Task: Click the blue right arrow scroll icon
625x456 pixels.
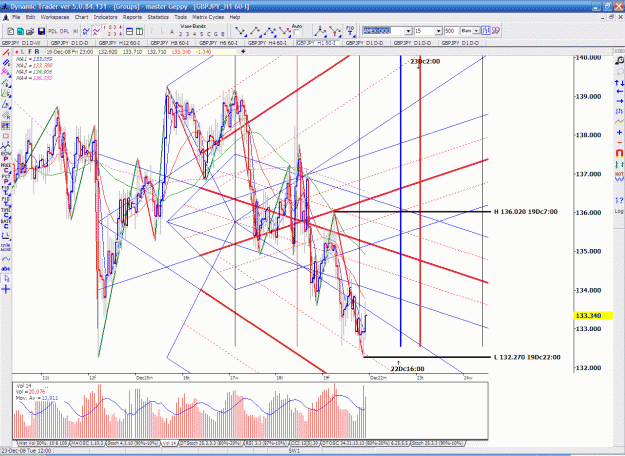Action: click(x=619, y=101)
